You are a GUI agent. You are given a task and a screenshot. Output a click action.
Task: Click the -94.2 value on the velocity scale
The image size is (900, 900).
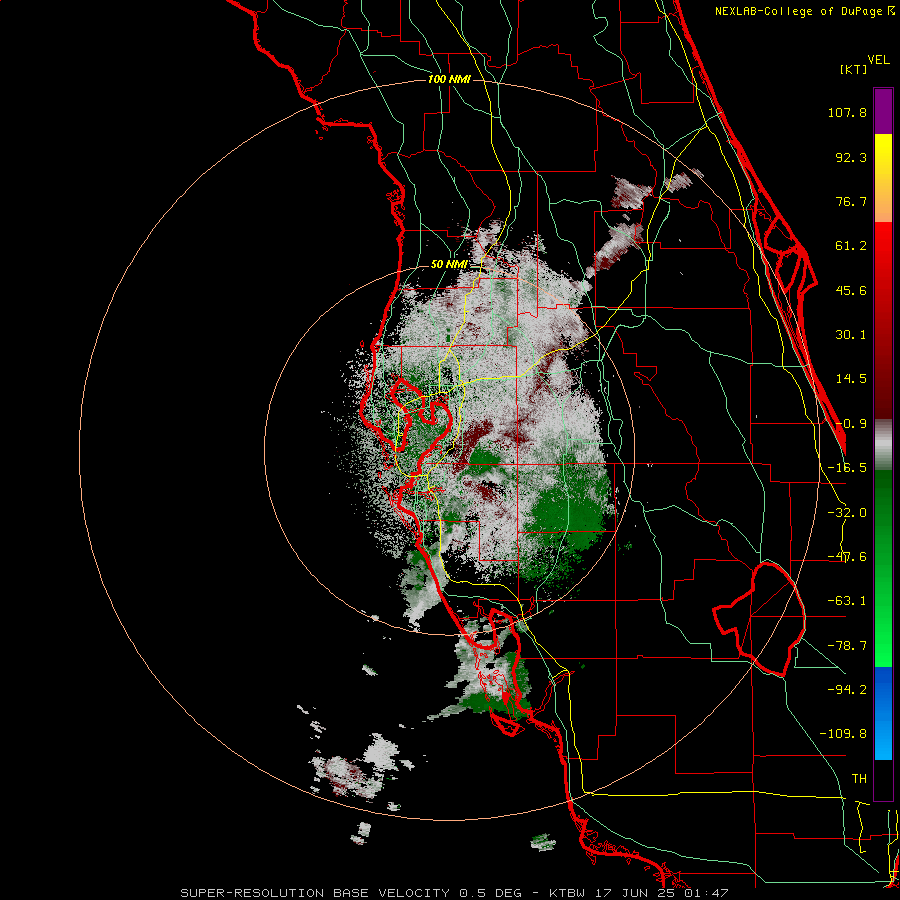coord(847,690)
